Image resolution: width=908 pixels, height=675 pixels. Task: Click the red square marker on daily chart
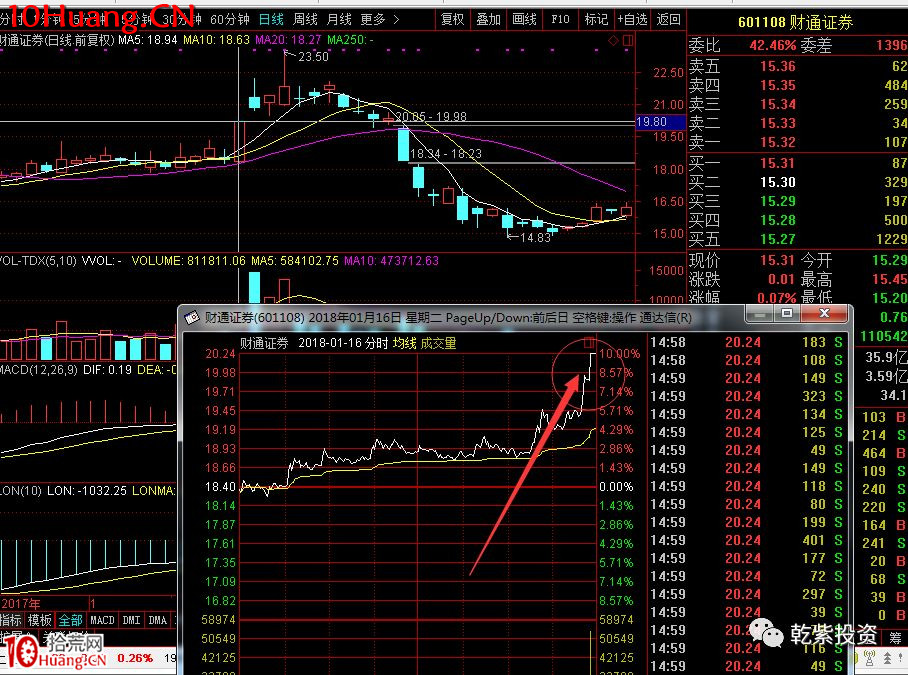[628, 39]
